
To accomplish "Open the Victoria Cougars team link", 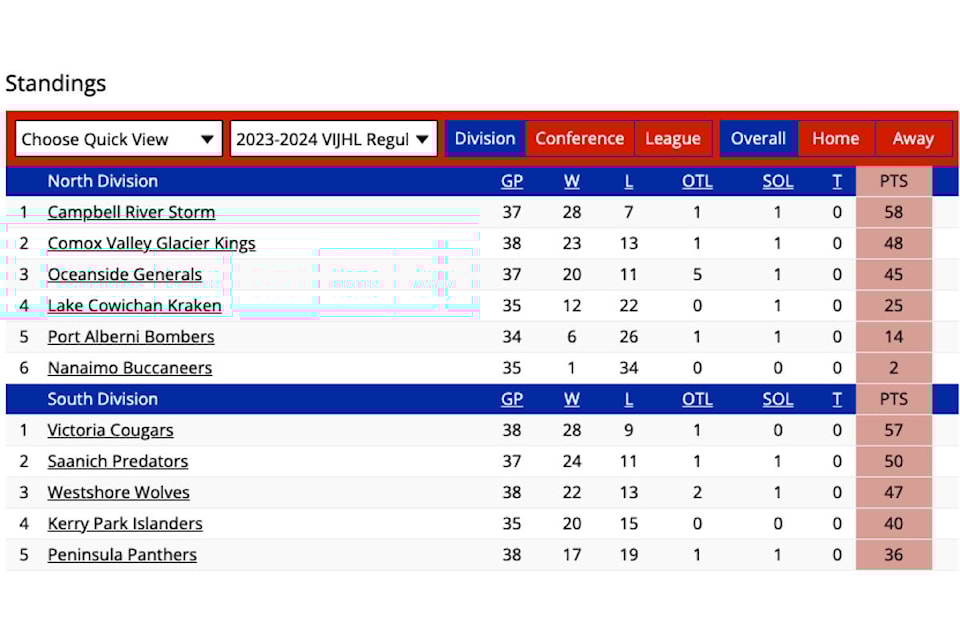I will (x=110, y=430).
